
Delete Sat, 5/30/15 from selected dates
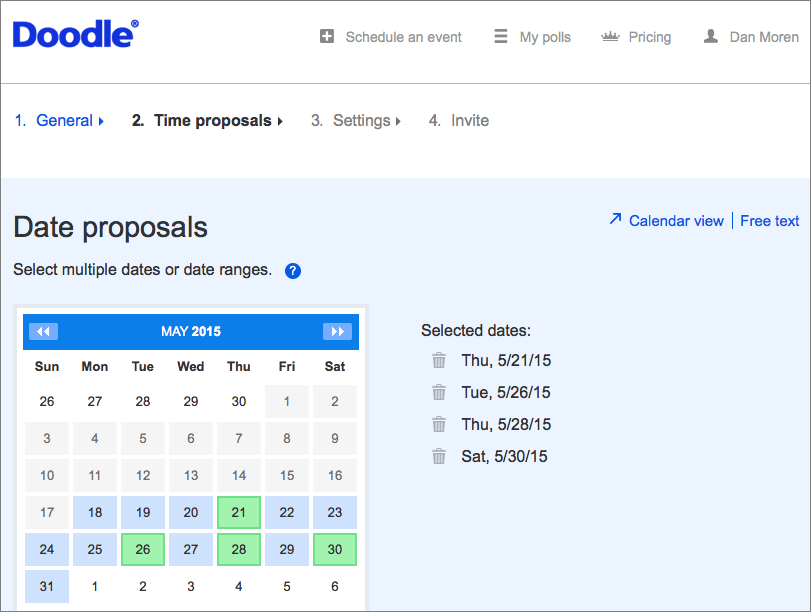(x=438, y=456)
